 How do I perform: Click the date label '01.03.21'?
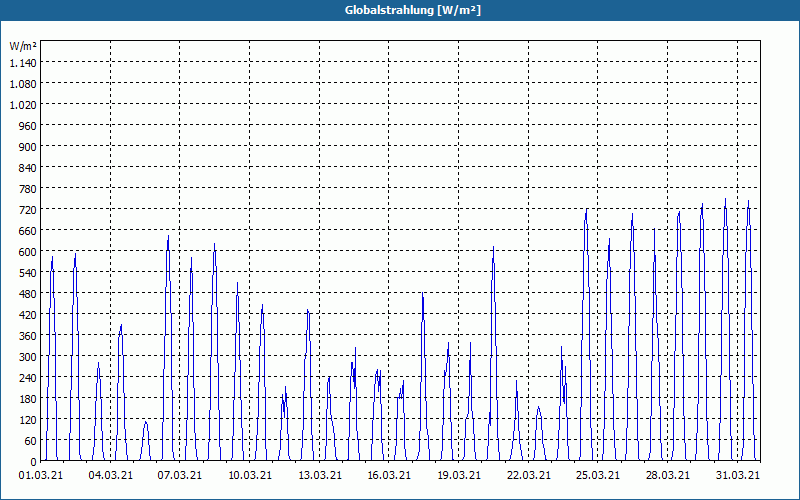pyautogui.click(x=41, y=475)
